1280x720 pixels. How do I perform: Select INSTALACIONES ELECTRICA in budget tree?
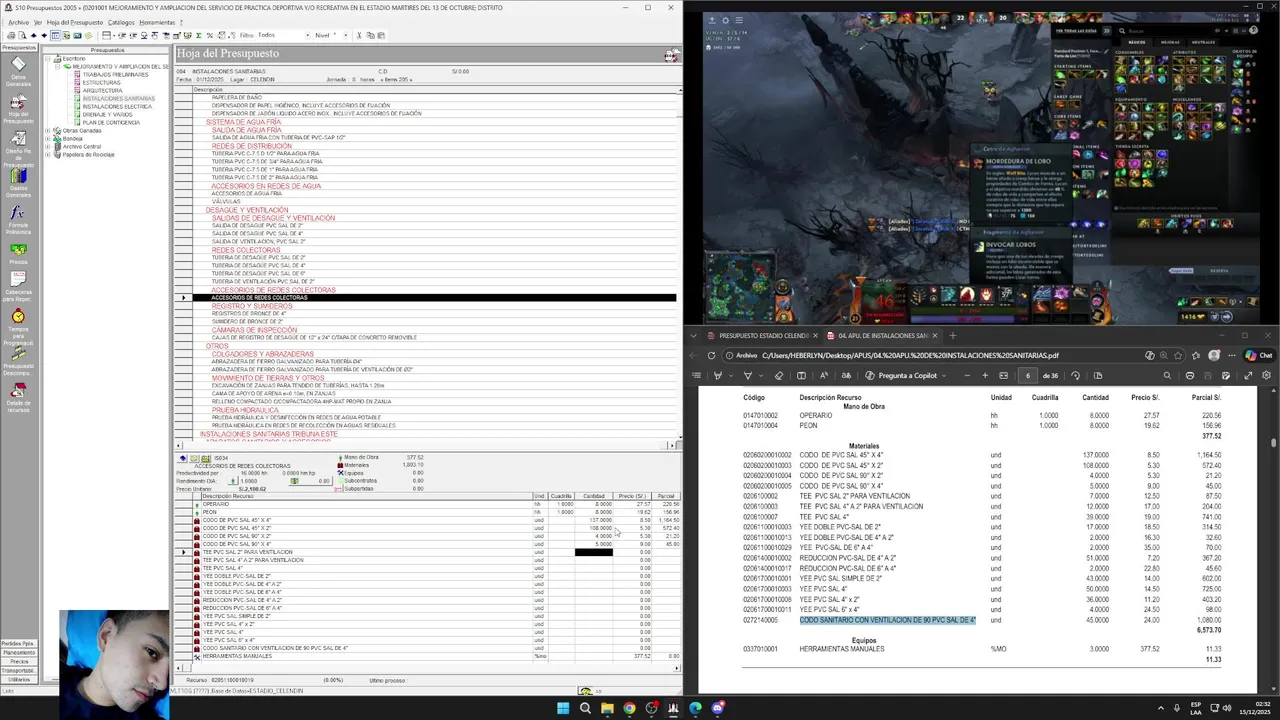coord(117,106)
